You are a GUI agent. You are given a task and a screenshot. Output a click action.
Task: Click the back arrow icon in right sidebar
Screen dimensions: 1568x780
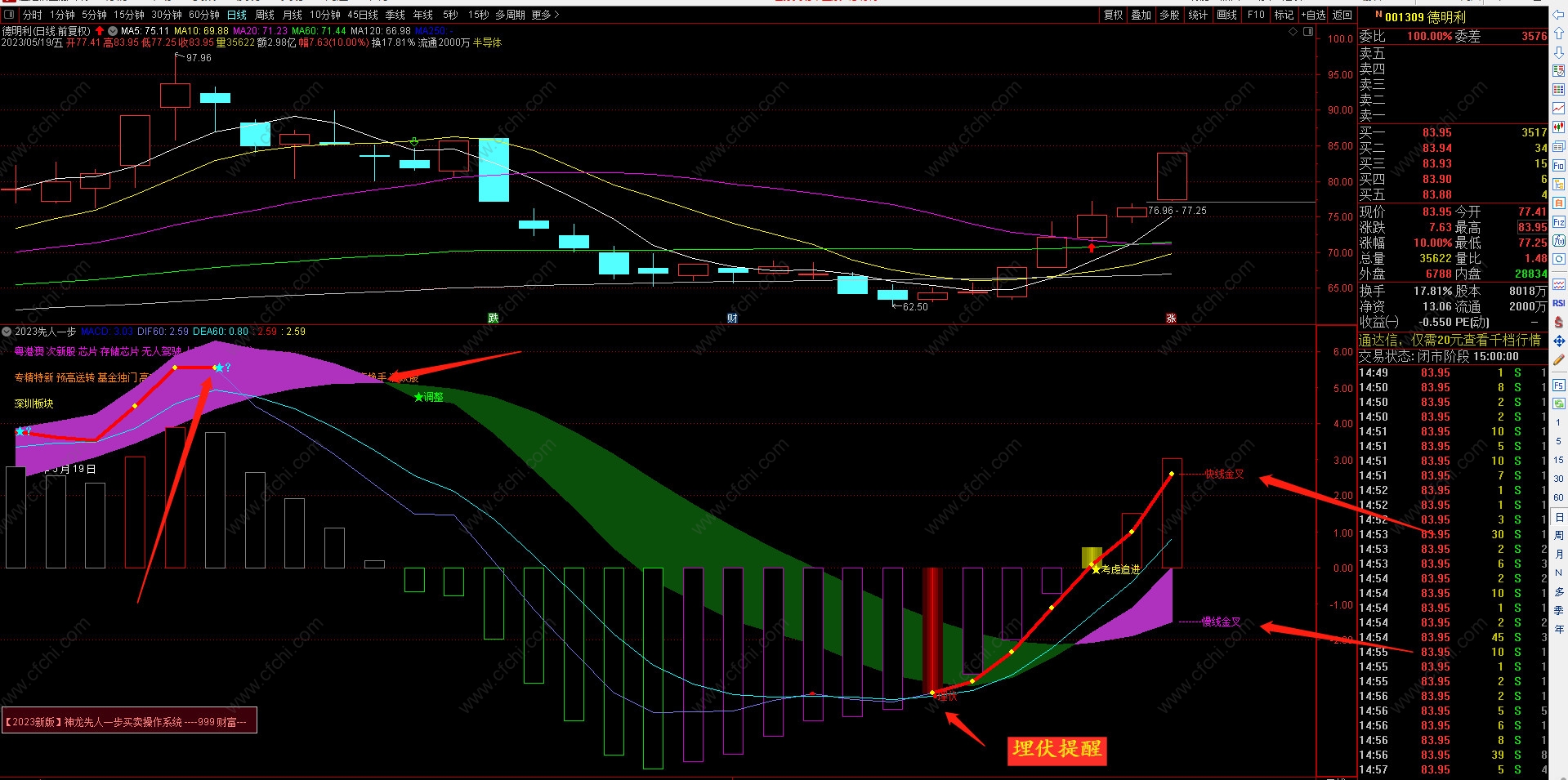(x=1559, y=16)
